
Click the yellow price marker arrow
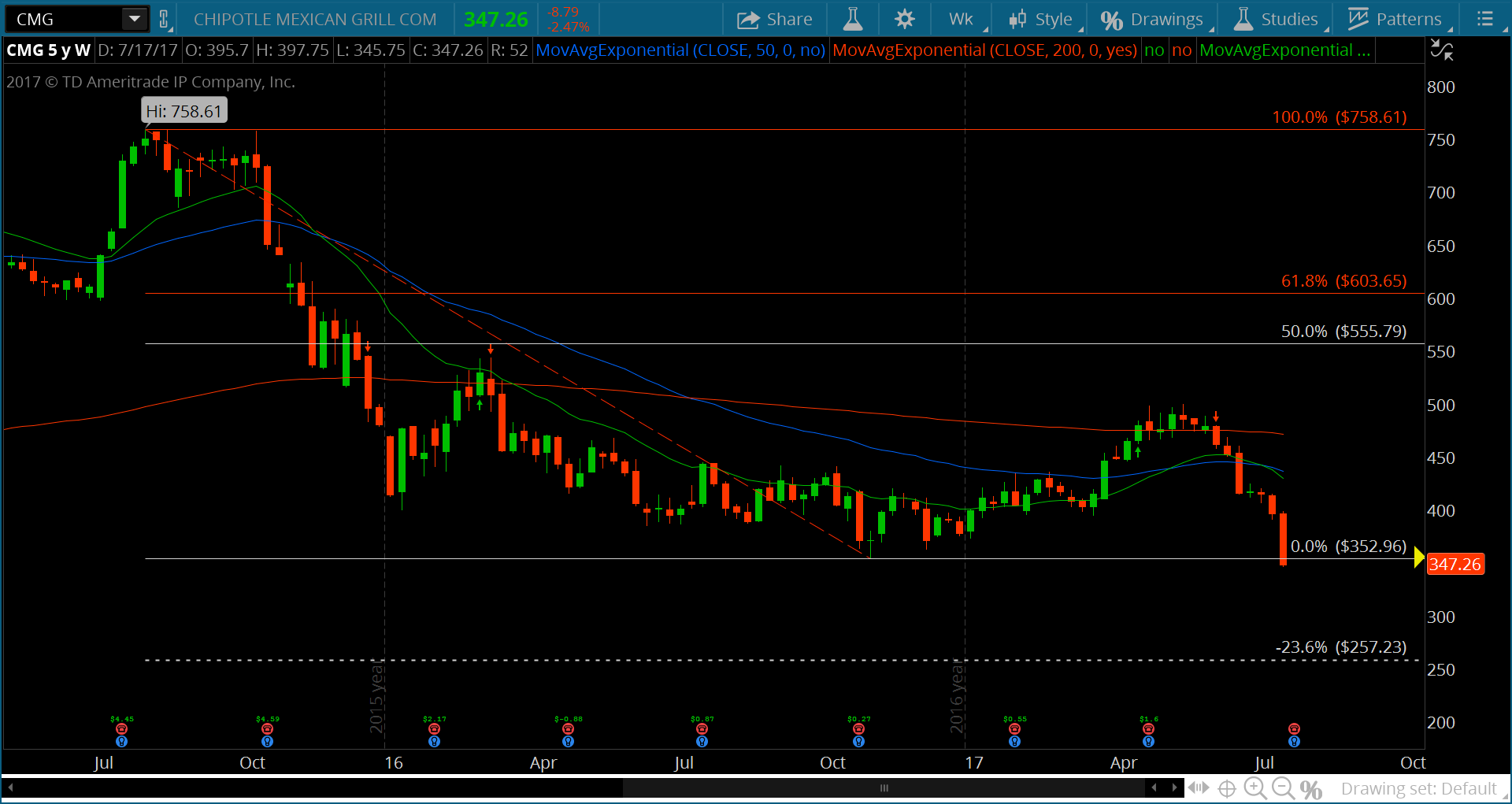click(x=1419, y=558)
